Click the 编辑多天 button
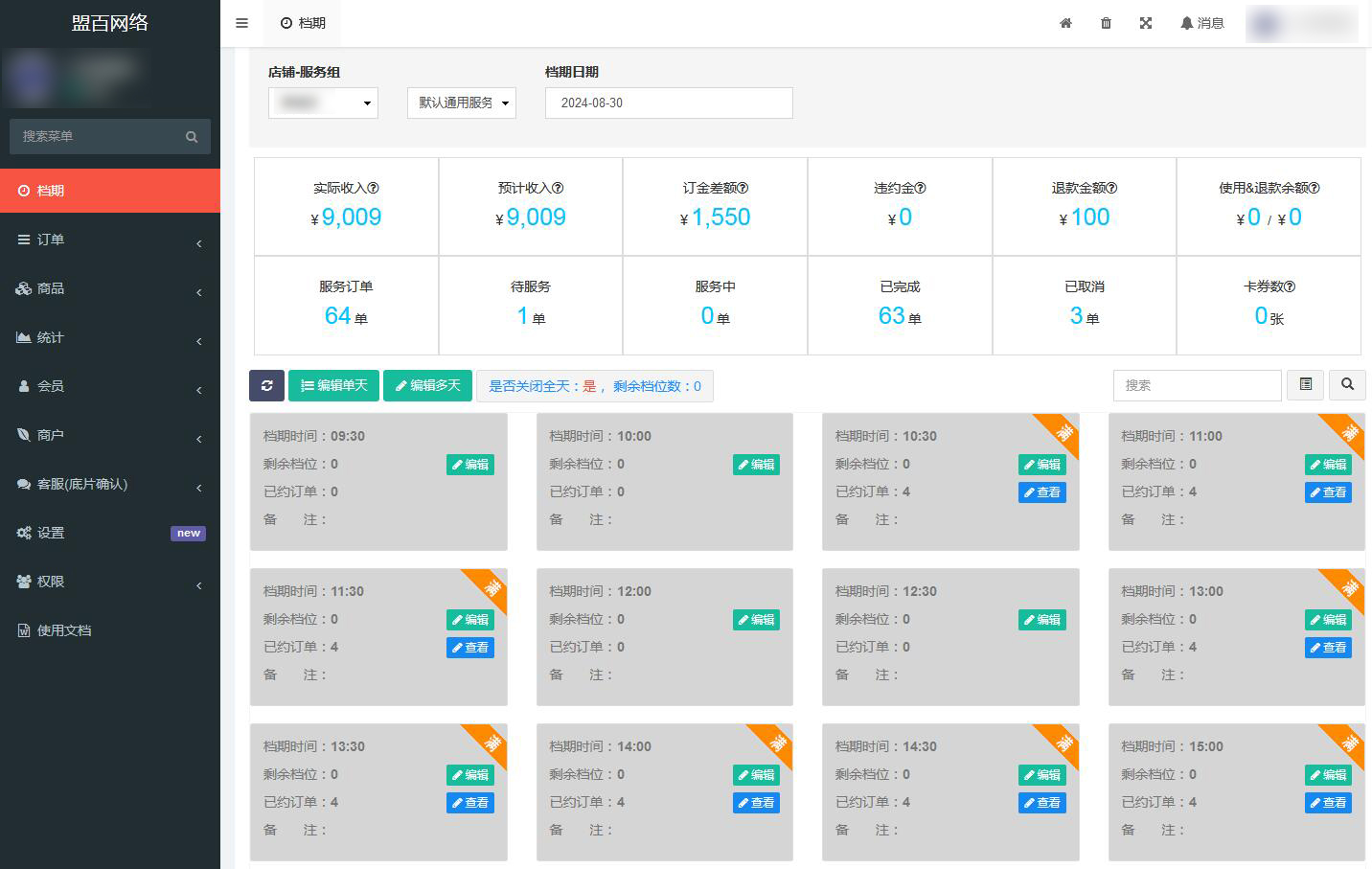Viewport: 1372px width, 869px height. (x=427, y=385)
